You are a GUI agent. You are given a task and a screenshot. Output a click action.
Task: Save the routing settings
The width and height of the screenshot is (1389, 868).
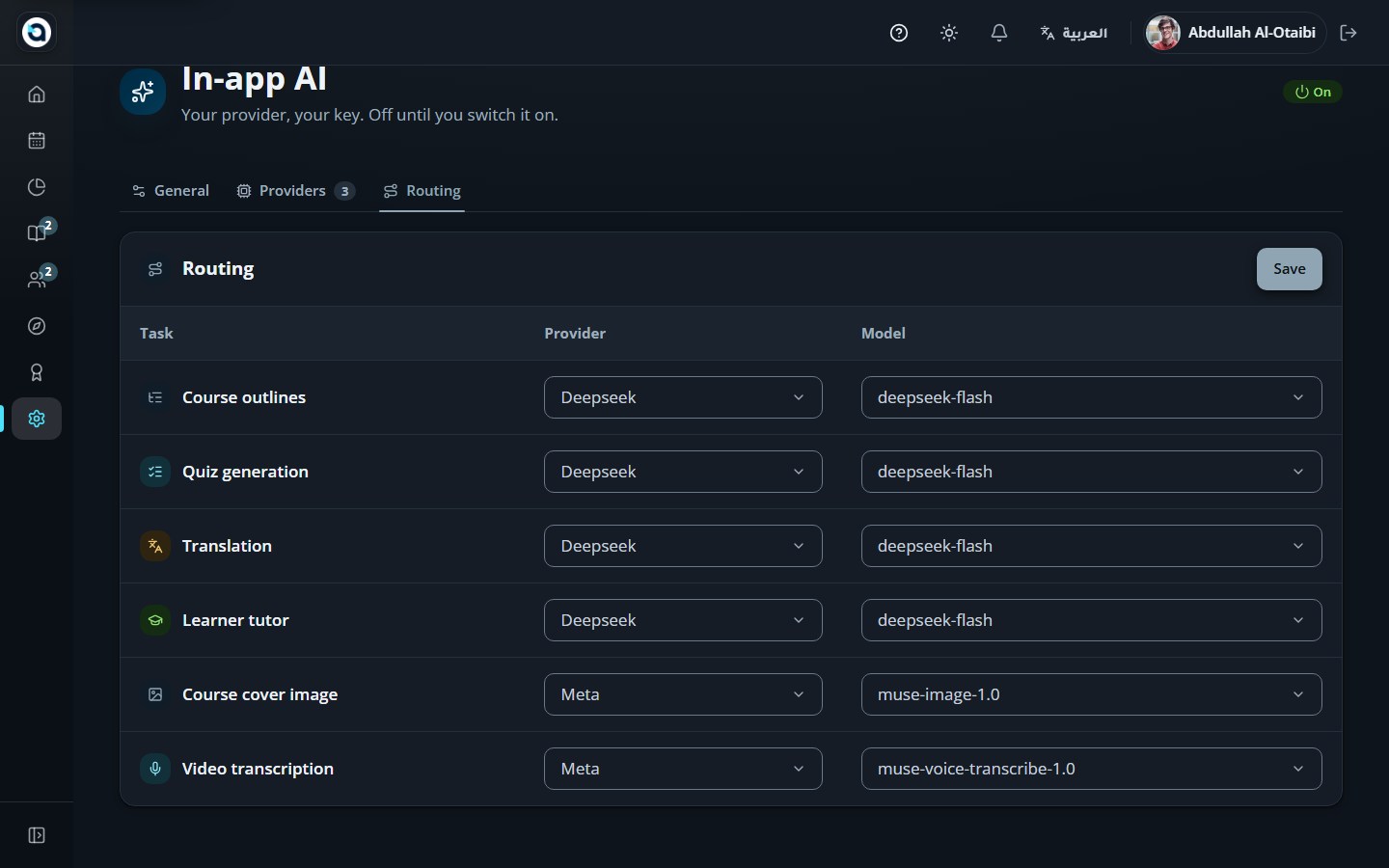[x=1289, y=269]
